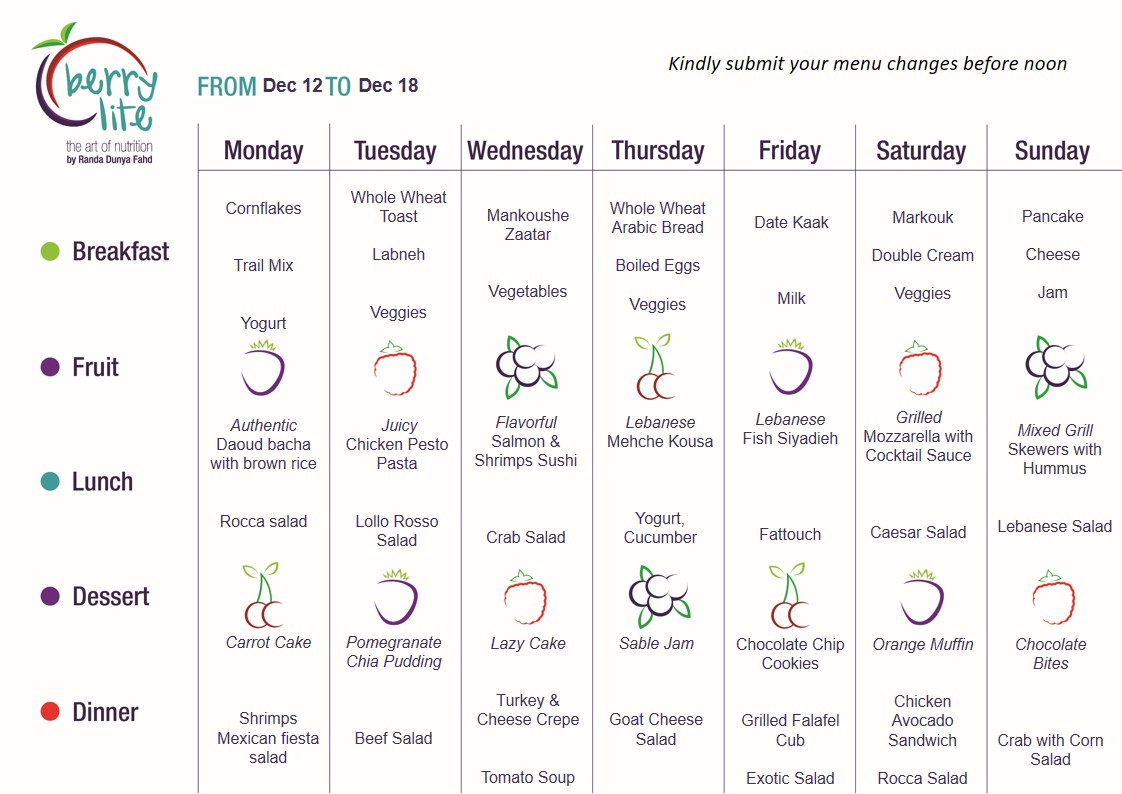Click the cherry icon above Chocolate Chip Cookies

[x=789, y=595]
